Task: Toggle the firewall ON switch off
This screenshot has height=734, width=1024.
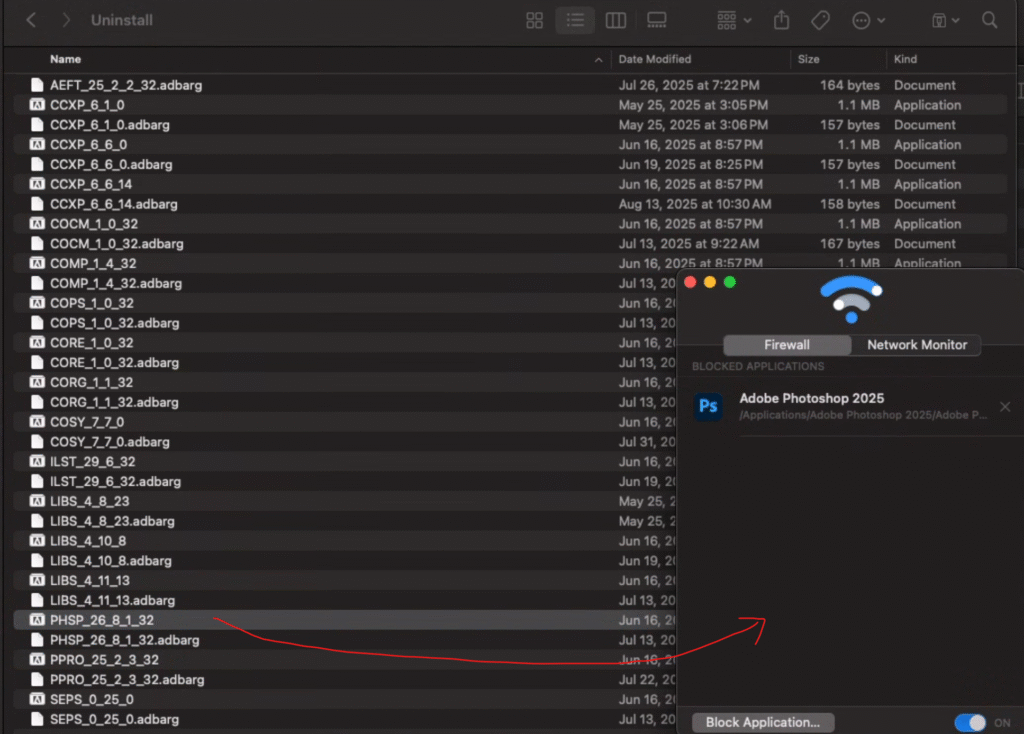Action: (x=969, y=721)
